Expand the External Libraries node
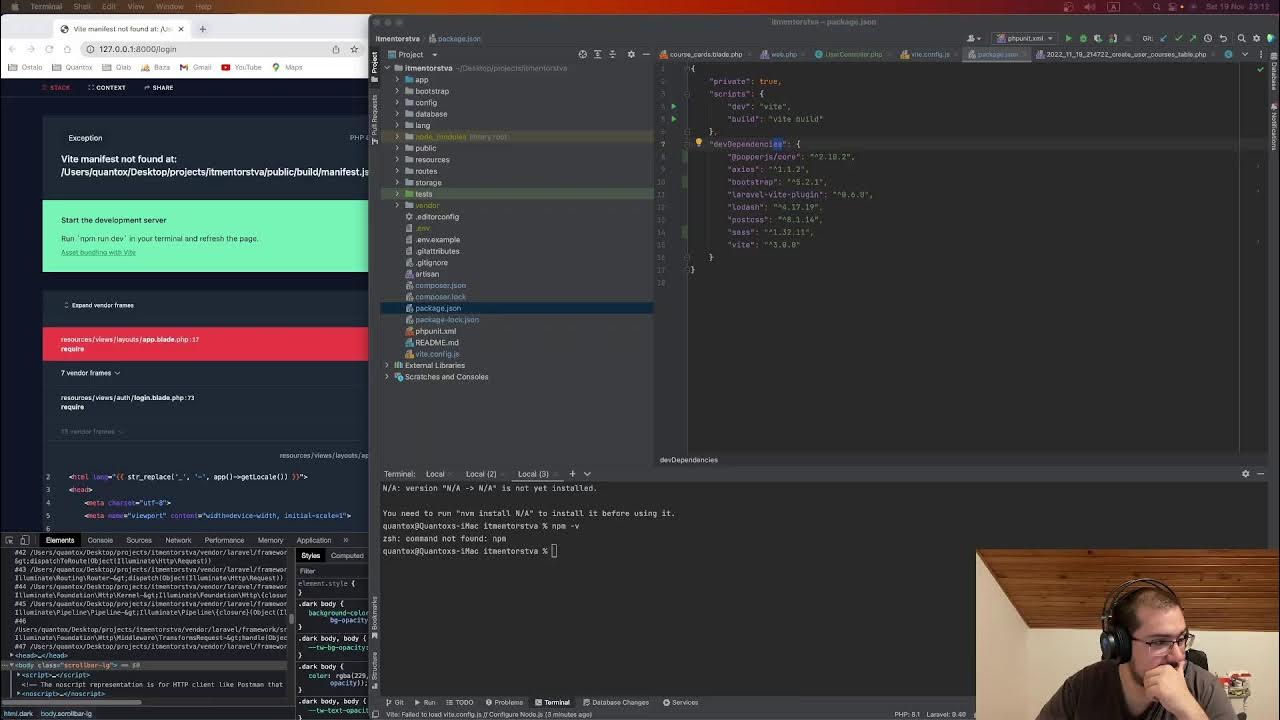Viewport: 1280px width, 720px height. [387, 365]
